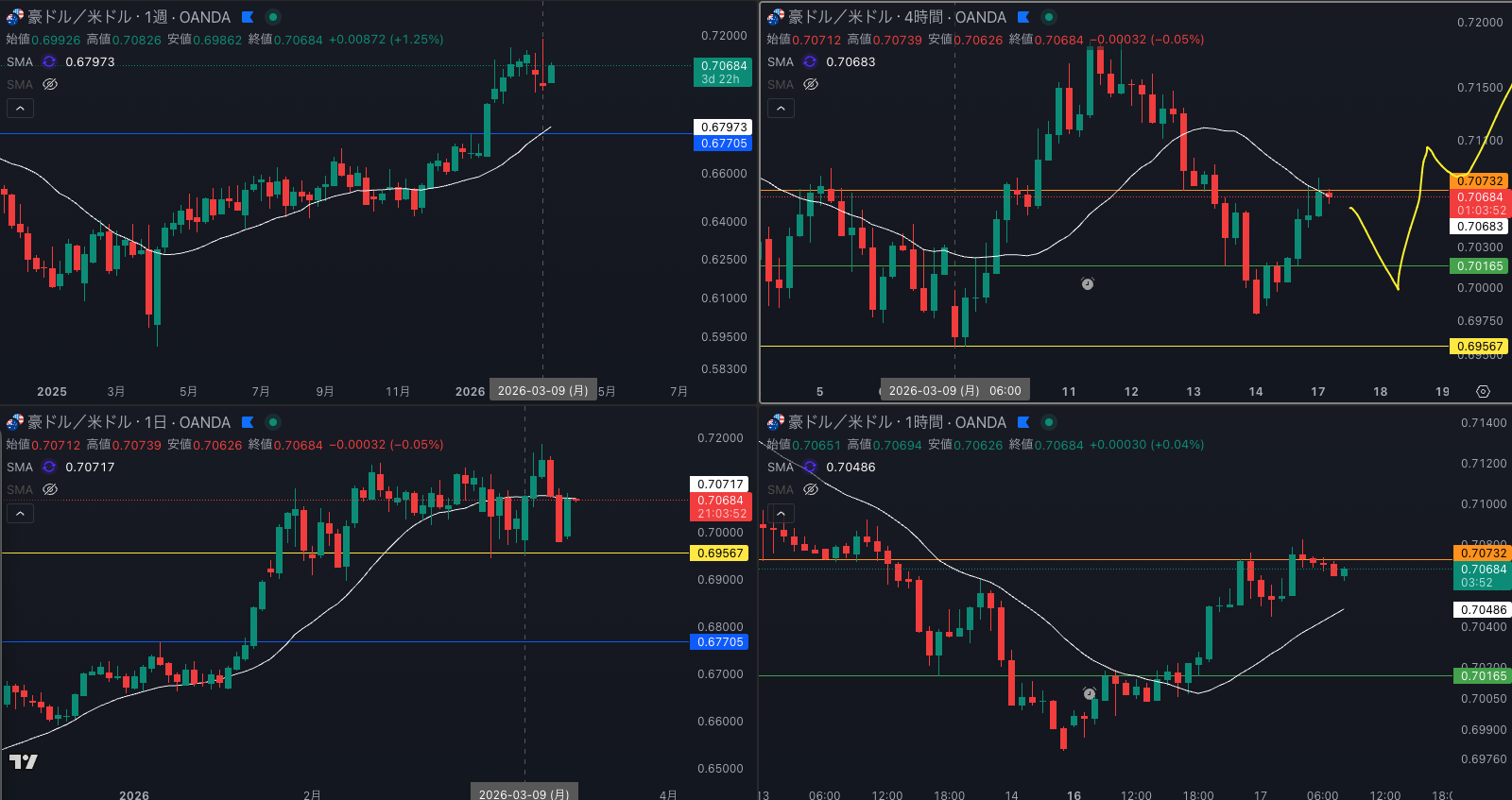Image resolution: width=1512 pixels, height=800 pixels.
Task: Show the hidden SMA on the weekly chart
Action: click(50, 84)
